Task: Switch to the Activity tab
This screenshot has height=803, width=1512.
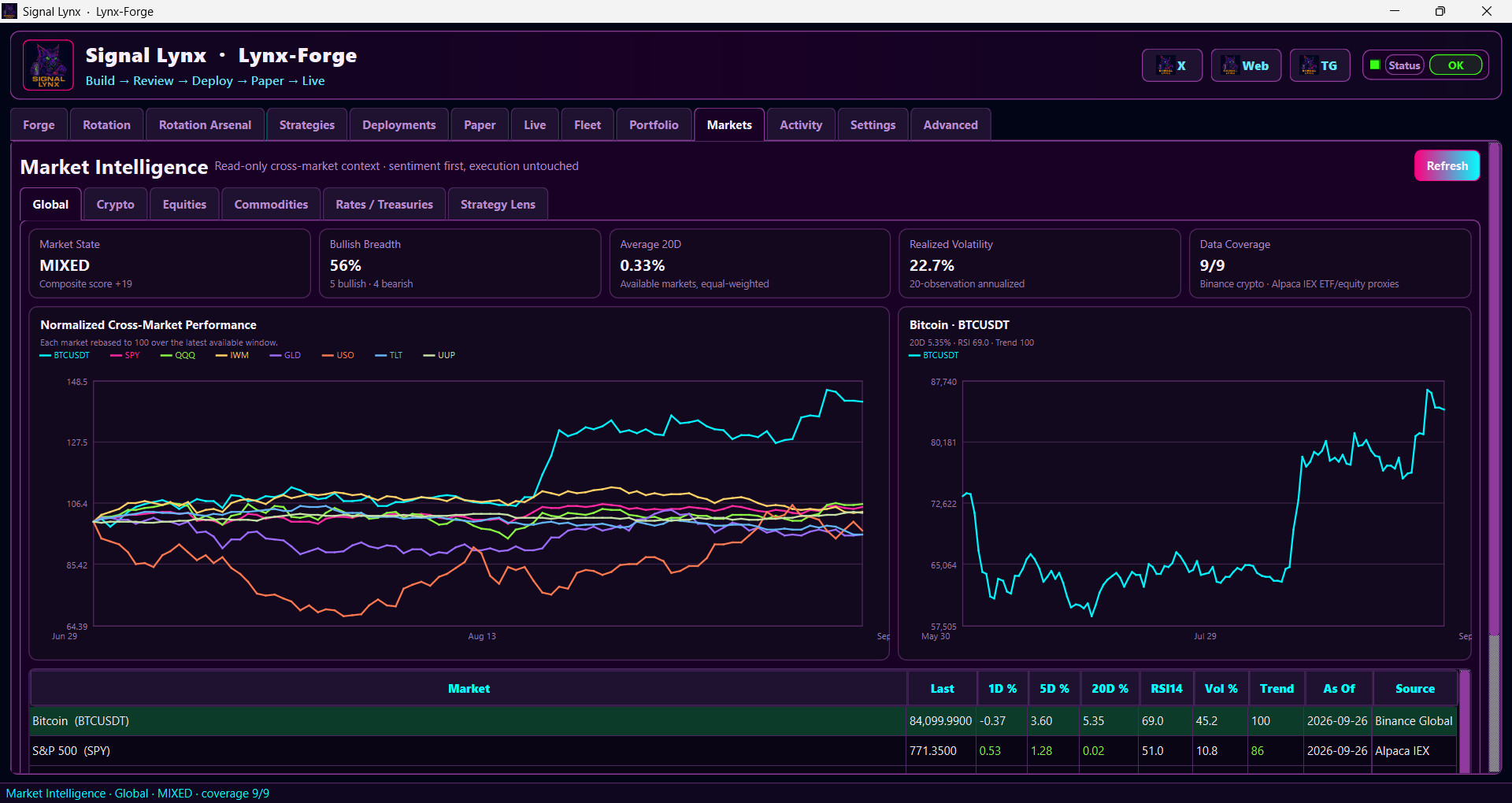Action: (x=801, y=124)
